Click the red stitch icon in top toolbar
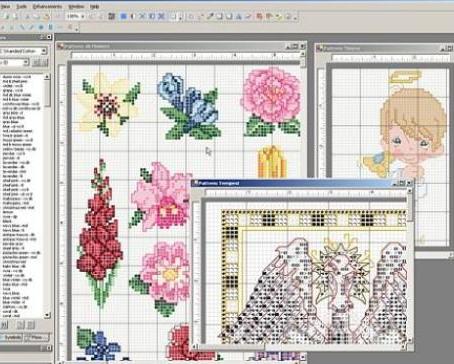The height and width of the screenshot is (364, 454). point(259,16)
